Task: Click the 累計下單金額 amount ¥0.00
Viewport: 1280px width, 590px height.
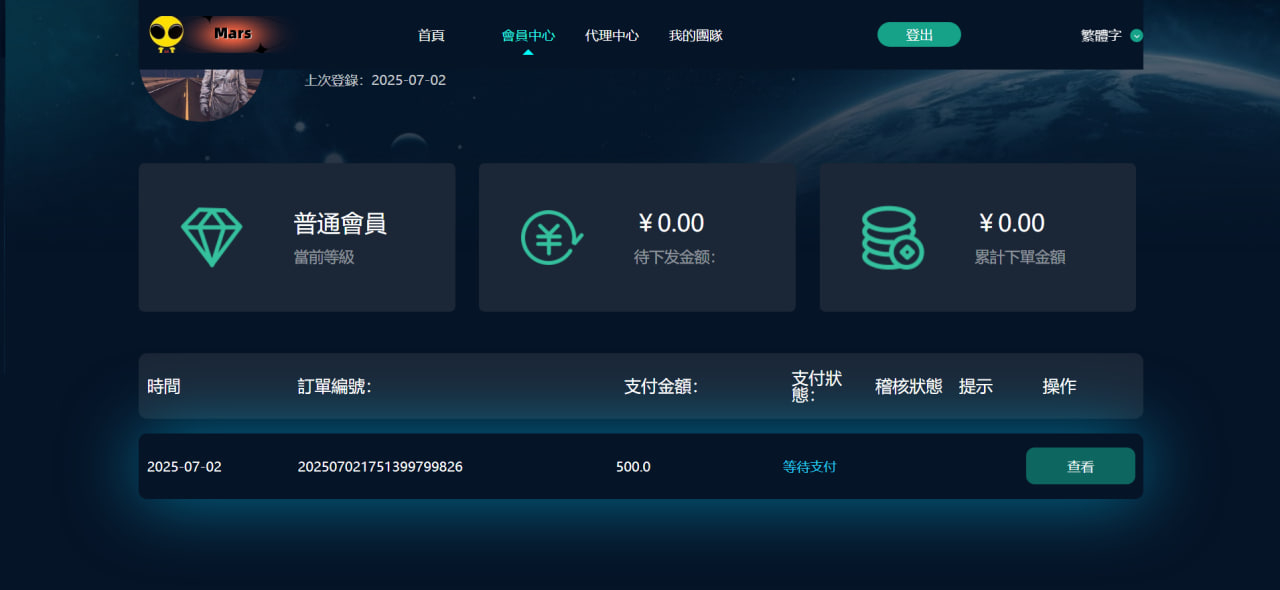Action: (1011, 223)
